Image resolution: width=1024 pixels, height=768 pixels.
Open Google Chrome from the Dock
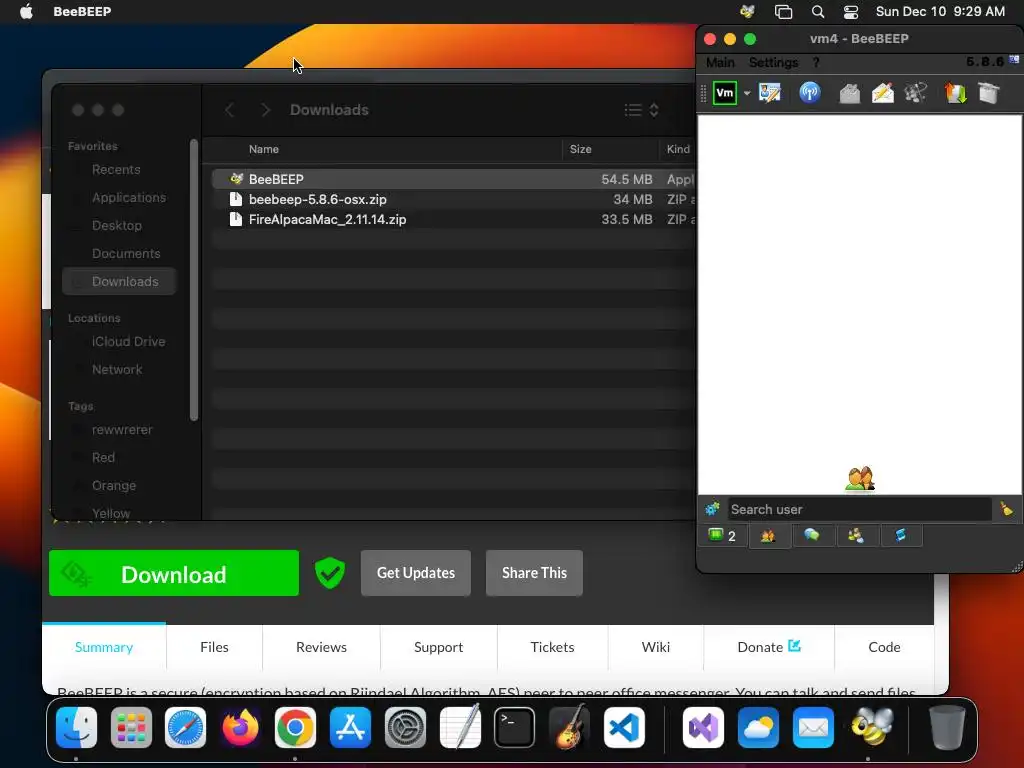[x=295, y=728]
